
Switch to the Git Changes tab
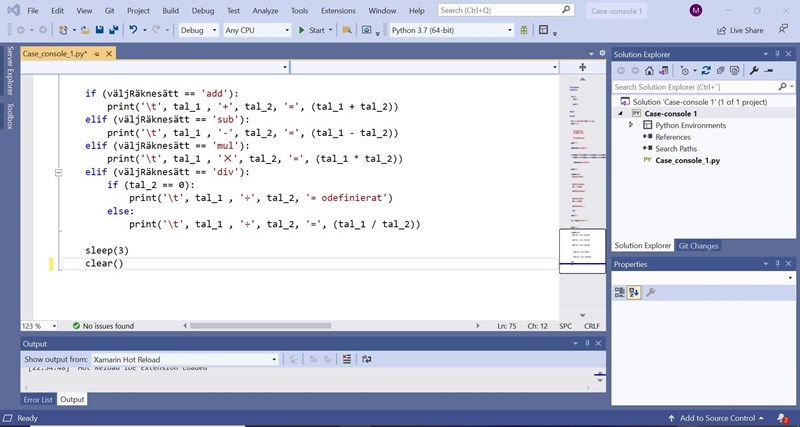pyautogui.click(x=698, y=245)
